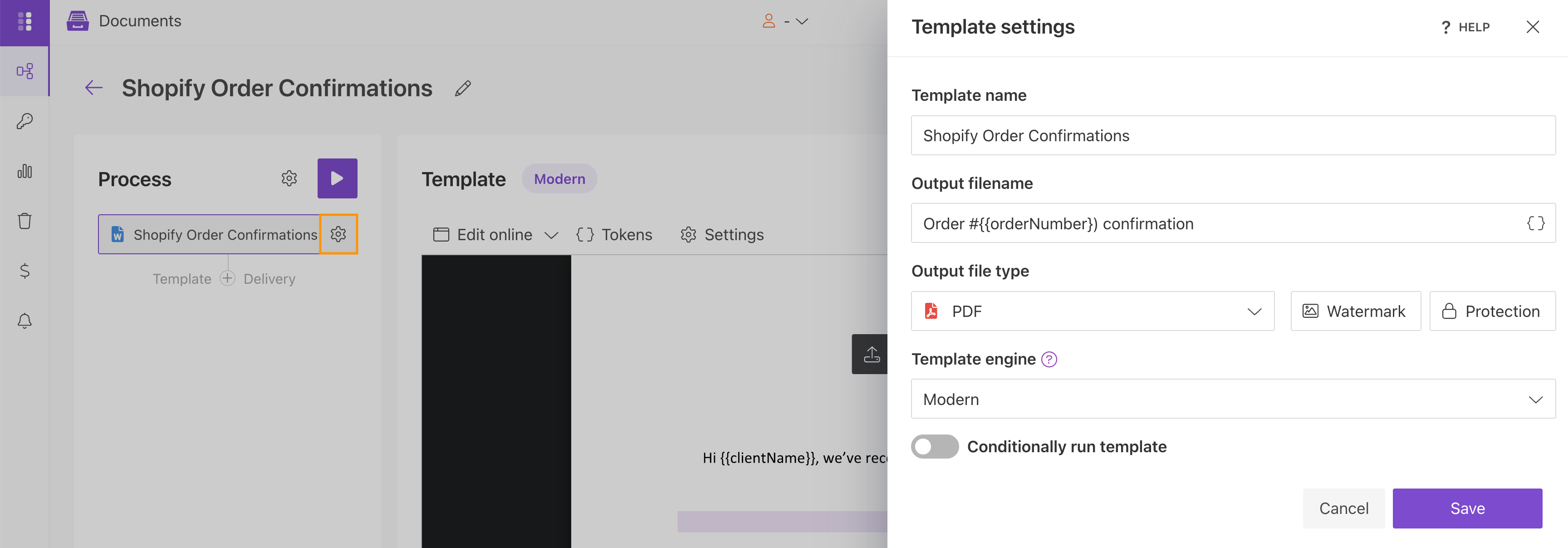Open the user account dropdown
The width and height of the screenshot is (1568, 548).
pyautogui.click(x=785, y=21)
